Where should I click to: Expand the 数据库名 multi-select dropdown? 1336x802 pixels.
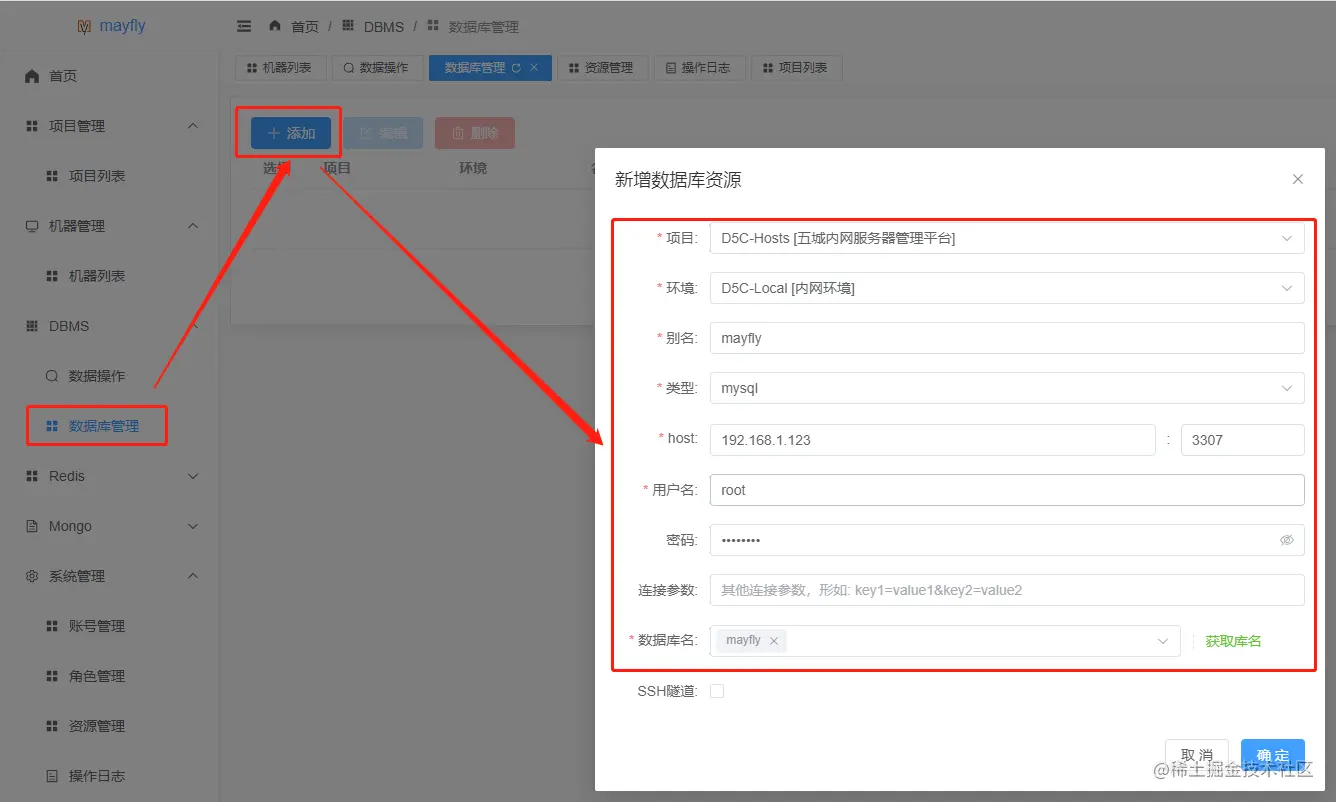pyautogui.click(x=1162, y=641)
